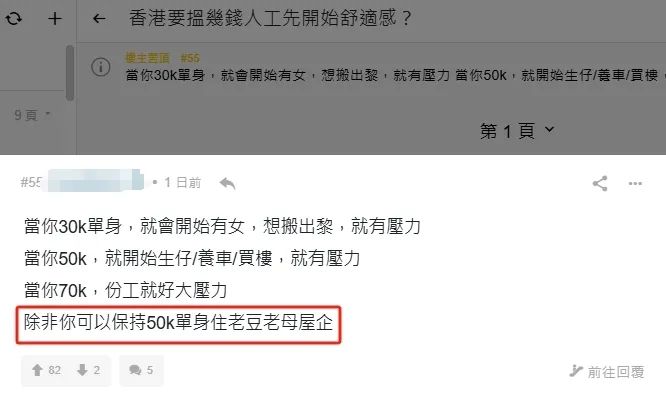The height and width of the screenshot is (400, 666).
Task: Click the highlighted line 除非你可以保持50k
Action: tap(178, 323)
